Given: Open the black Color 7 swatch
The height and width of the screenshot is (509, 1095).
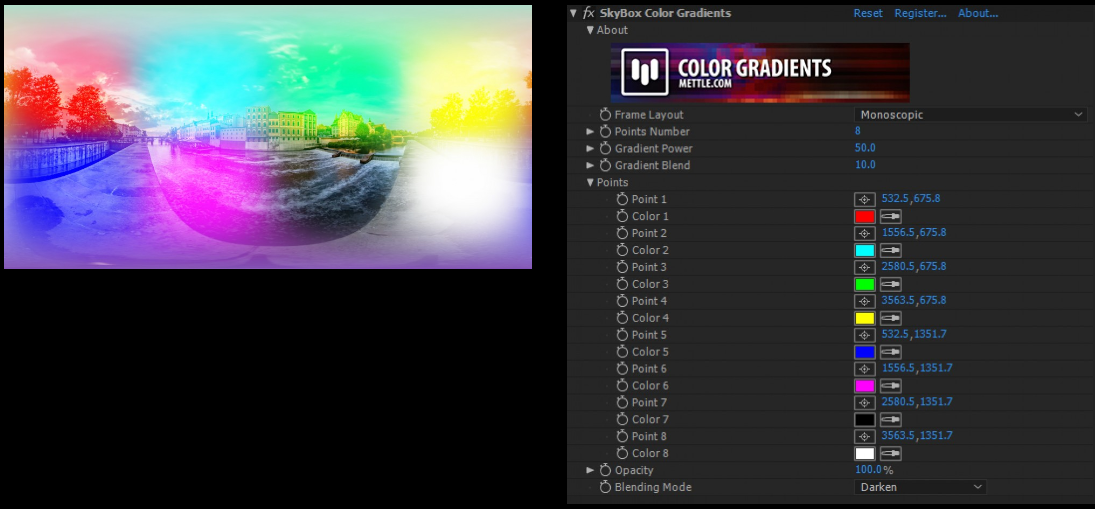Looking at the screenshot, I should (865, 420).
